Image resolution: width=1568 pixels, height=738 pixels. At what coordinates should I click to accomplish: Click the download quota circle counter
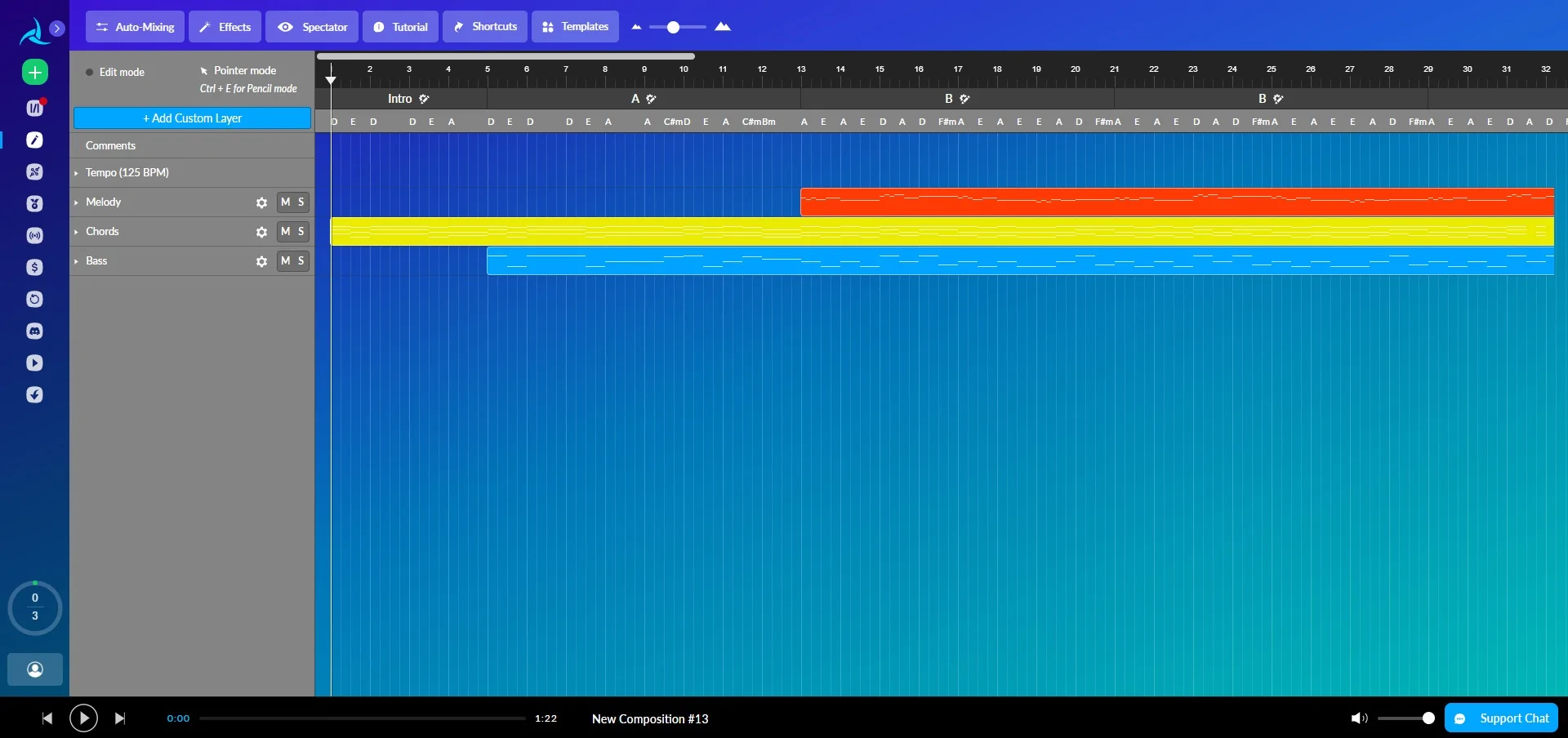[35, 607]
